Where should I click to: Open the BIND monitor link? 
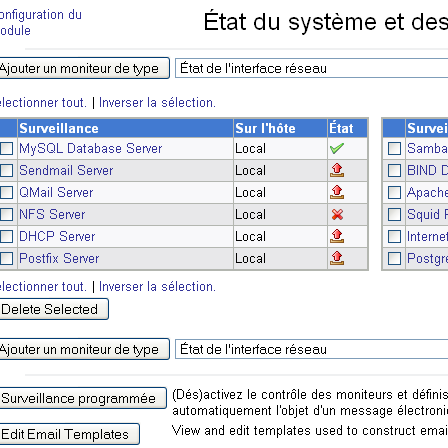427,170
